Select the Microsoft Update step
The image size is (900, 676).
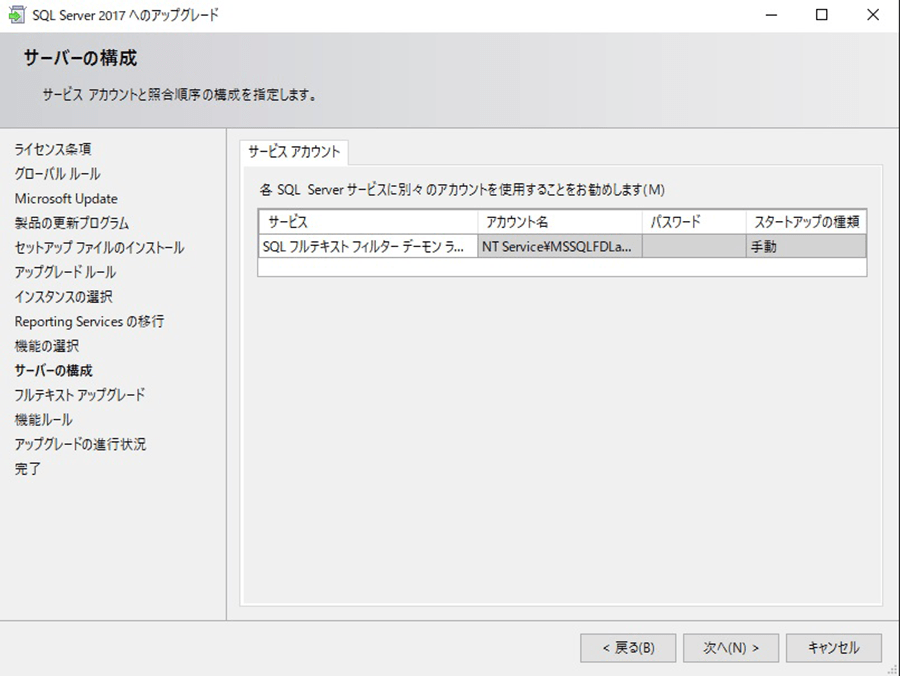pos(66,199)
